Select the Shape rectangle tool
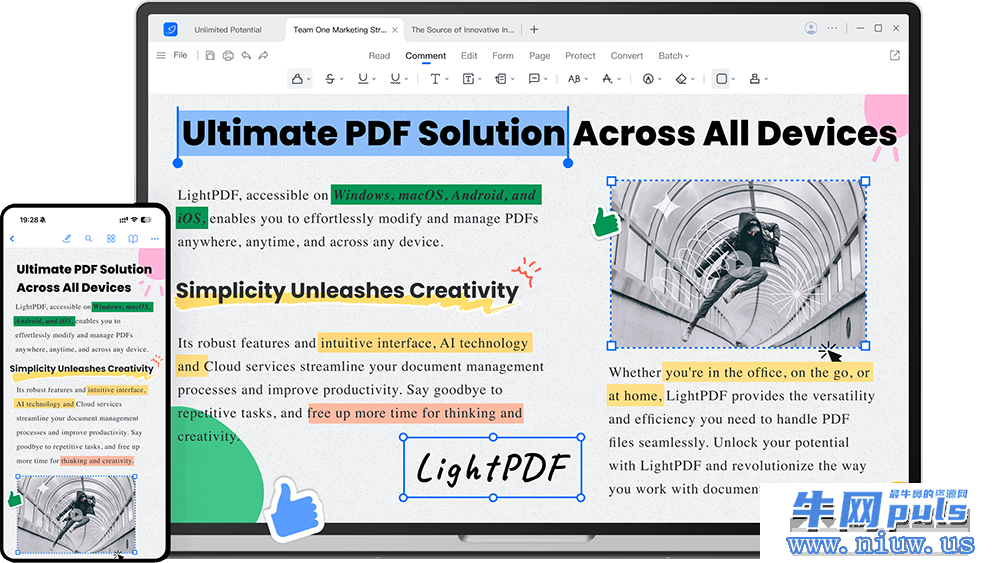The height and width of the screenshot is (563, 1000). pyautogui.click(x=721, y=79)
